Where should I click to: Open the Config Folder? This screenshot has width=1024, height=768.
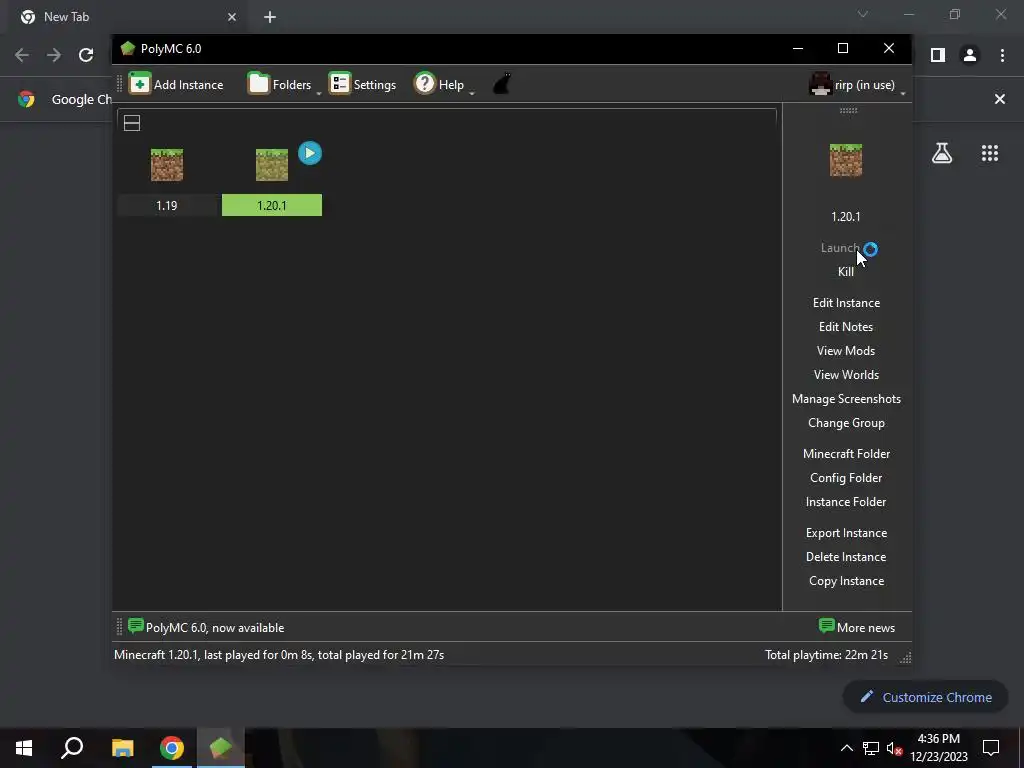tap(846, 478)
